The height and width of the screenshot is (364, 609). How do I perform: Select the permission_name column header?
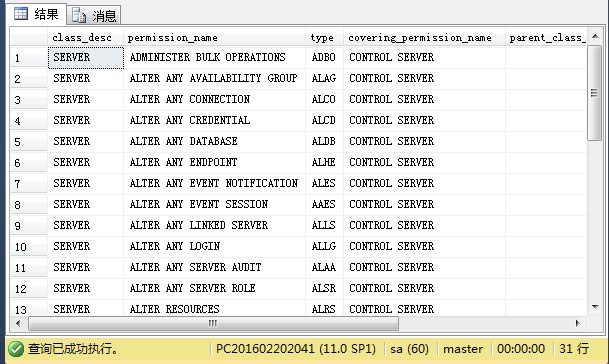click(x=214, y=38)
